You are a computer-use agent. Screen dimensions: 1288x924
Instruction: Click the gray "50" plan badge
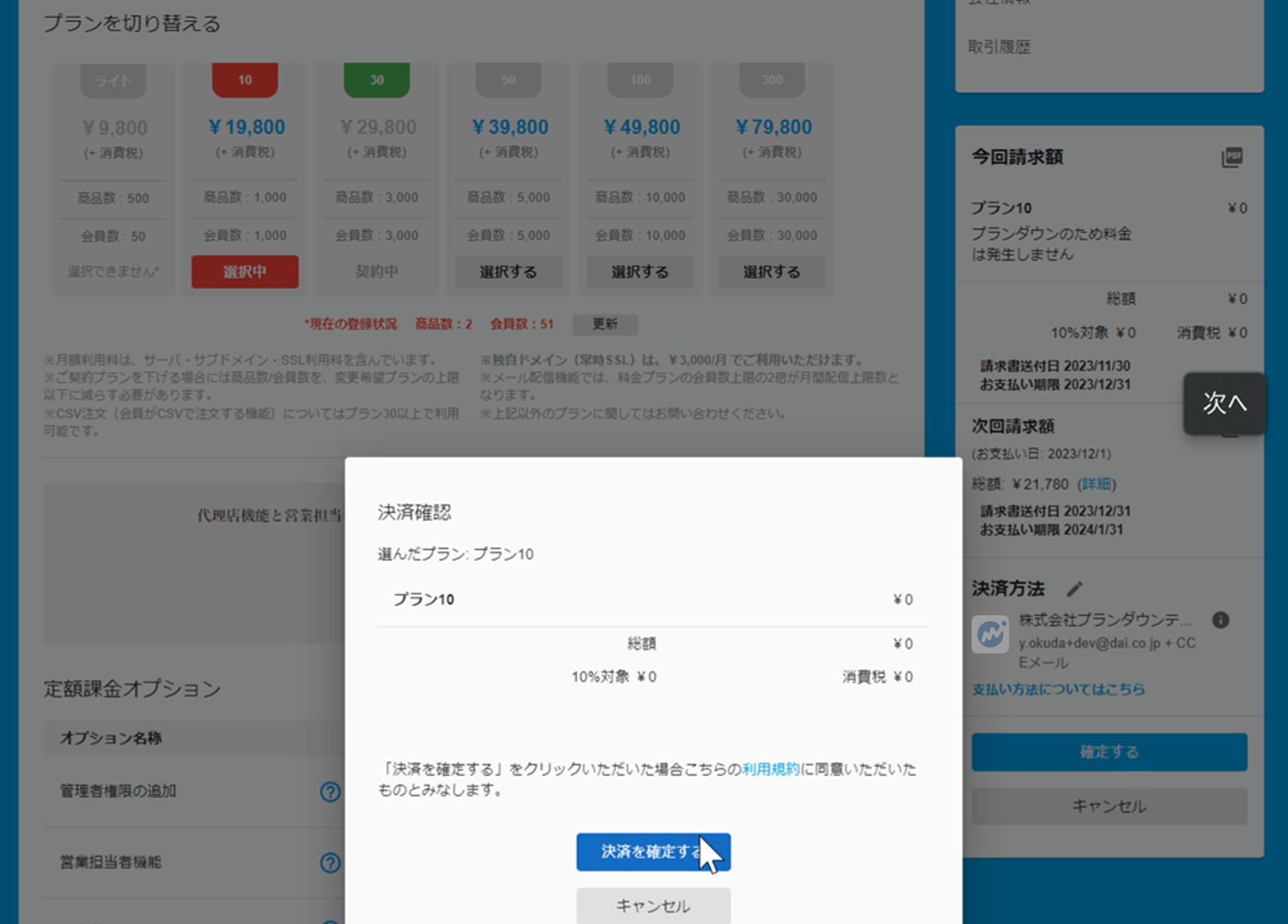pos(508,80)
